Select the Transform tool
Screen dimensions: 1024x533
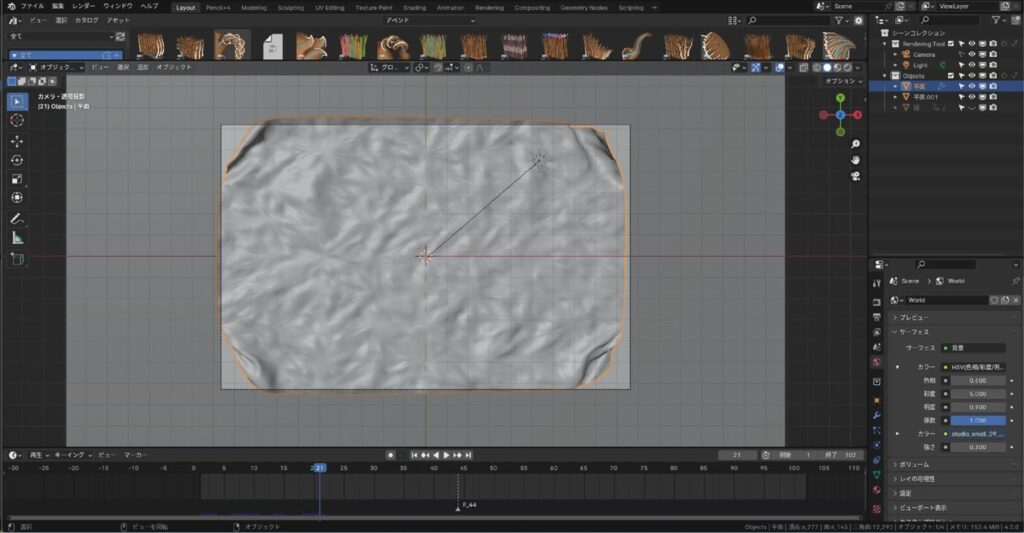(x=17, y=197)
